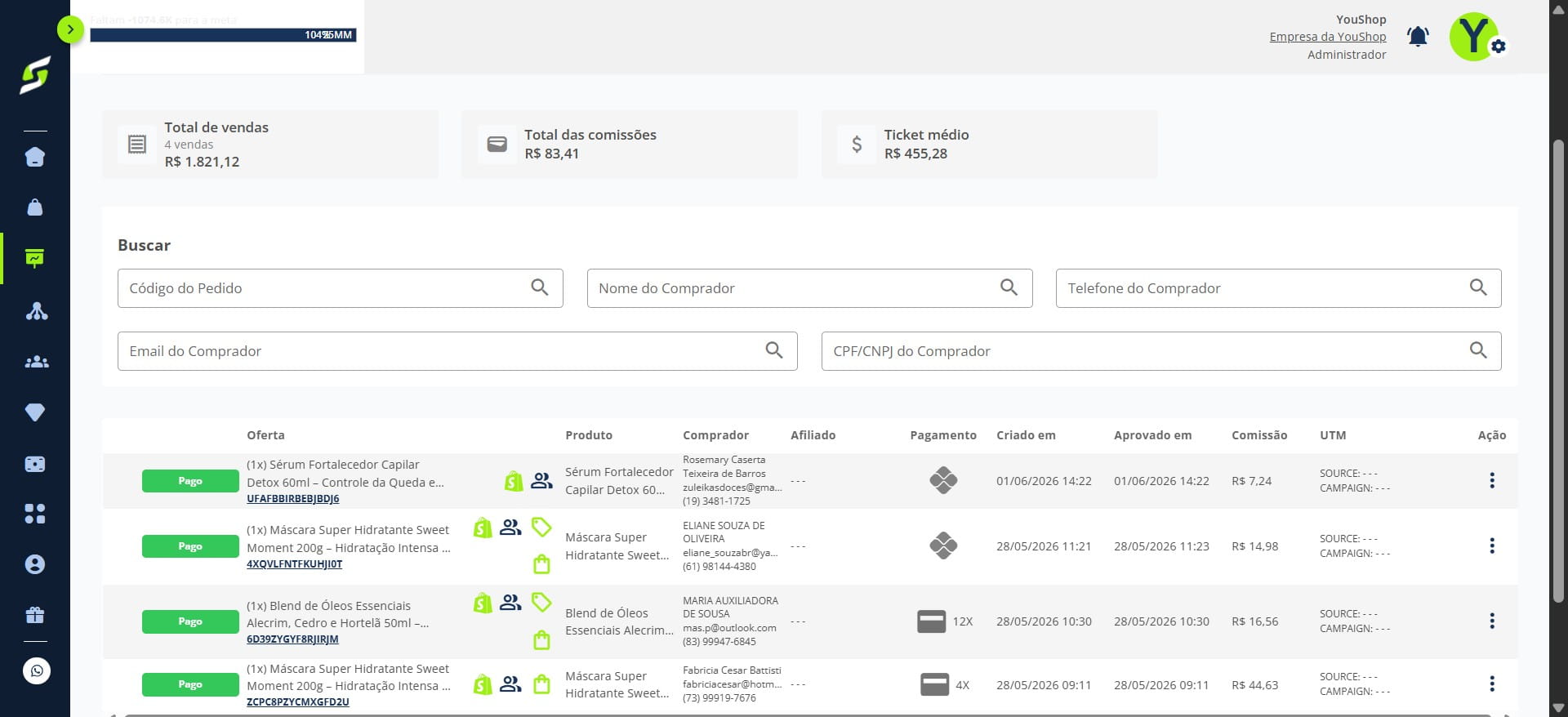Open actions menu for Maria Auxiliadora order

coord(1491,621)
